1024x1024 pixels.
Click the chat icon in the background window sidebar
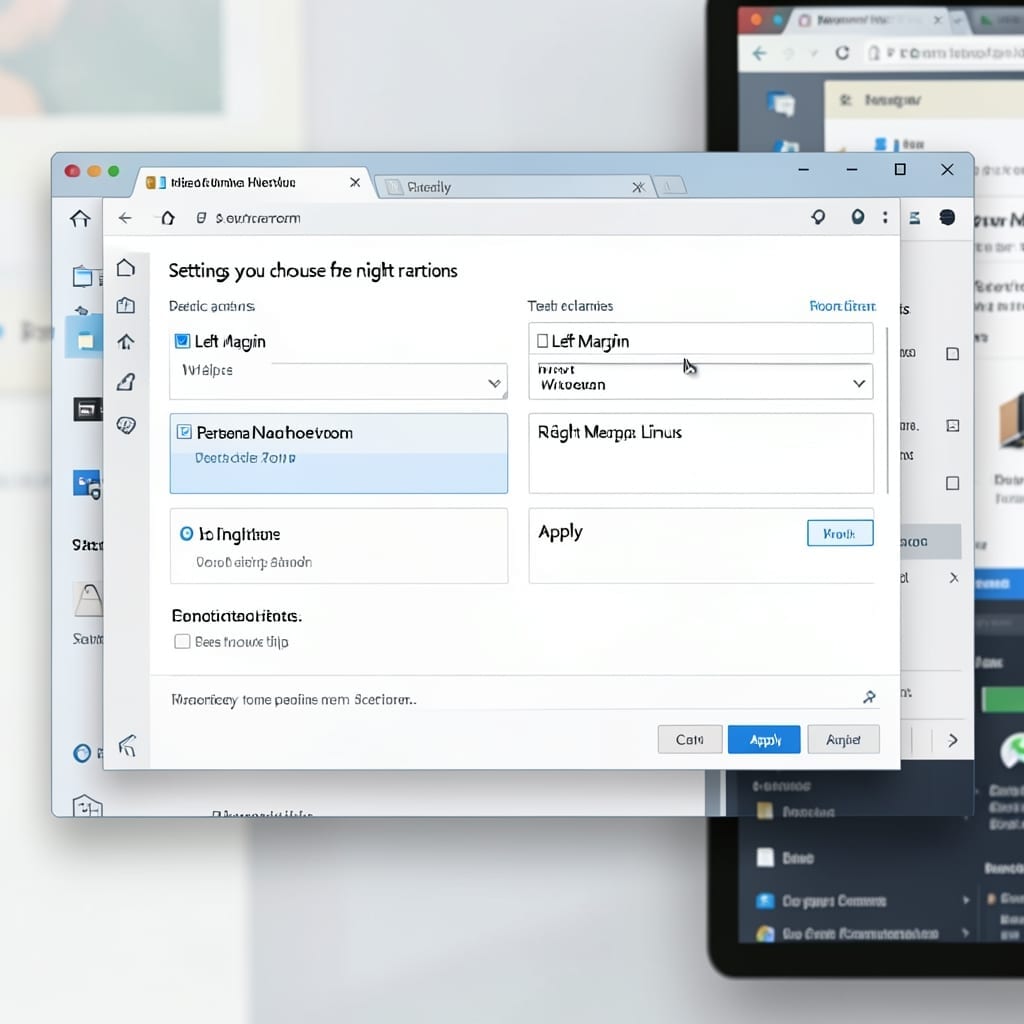781,104
